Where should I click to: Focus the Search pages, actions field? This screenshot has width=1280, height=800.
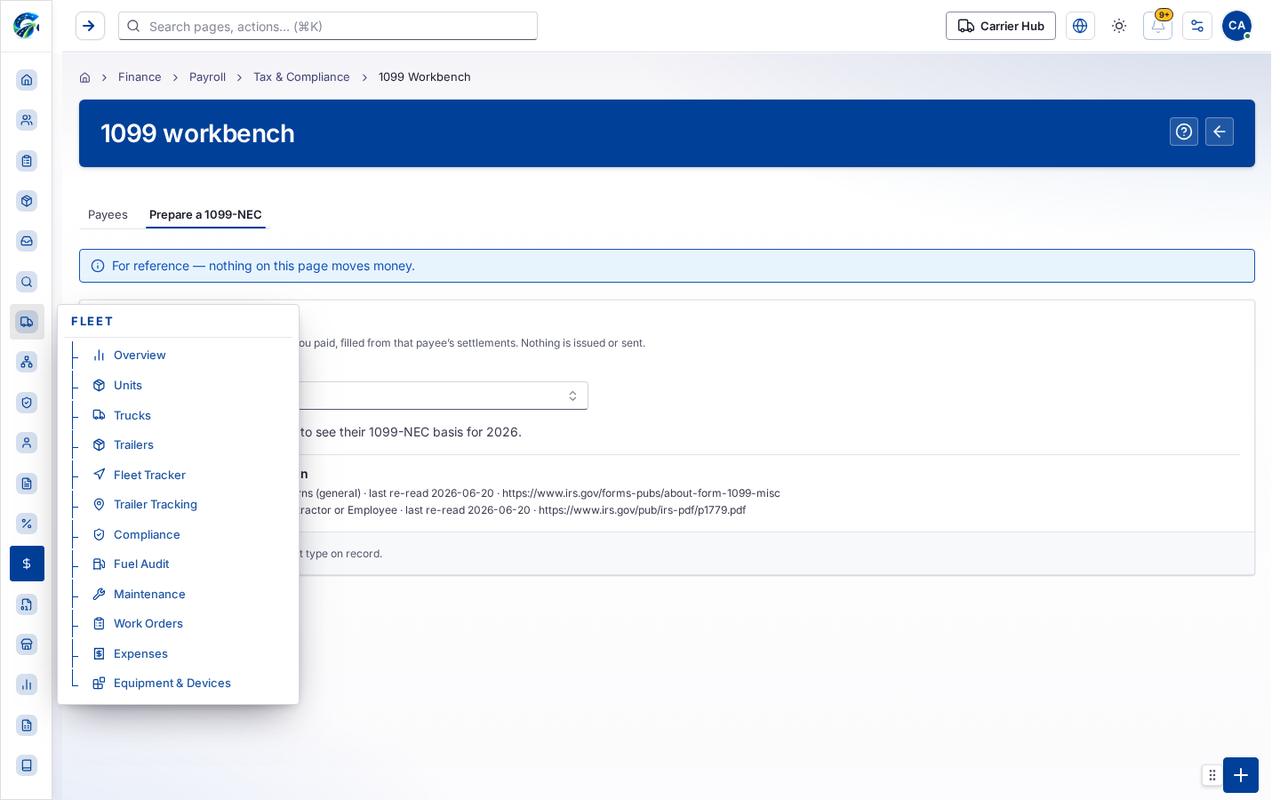[x=328, y=26]
